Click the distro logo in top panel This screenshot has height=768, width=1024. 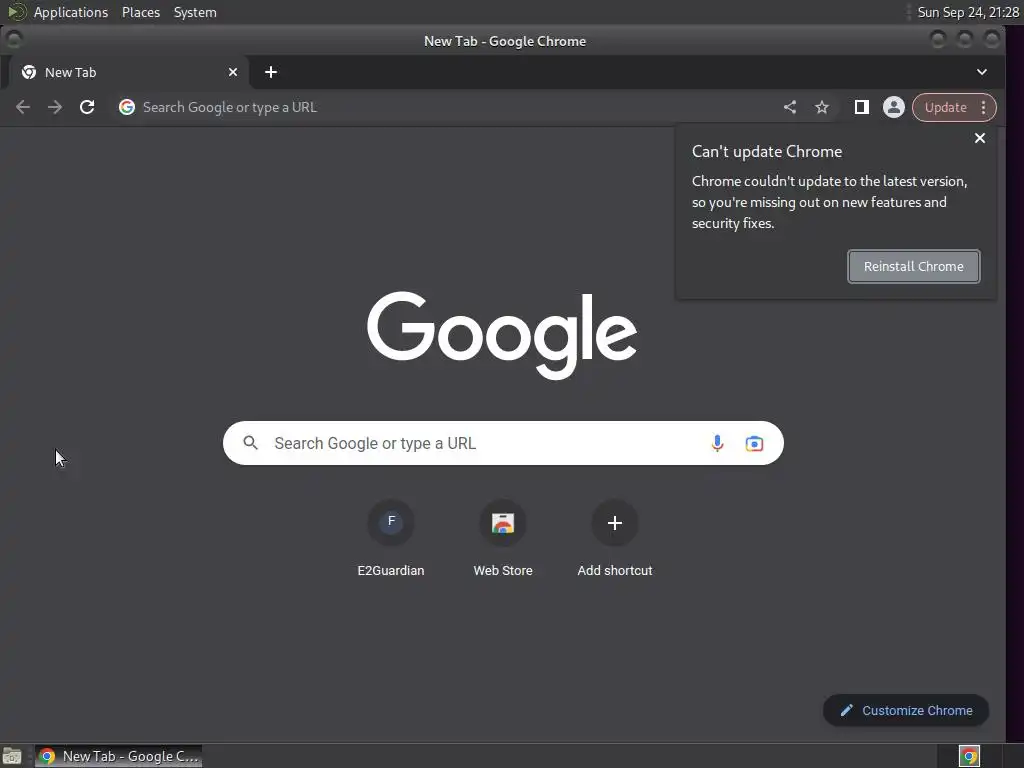[16, 12]
